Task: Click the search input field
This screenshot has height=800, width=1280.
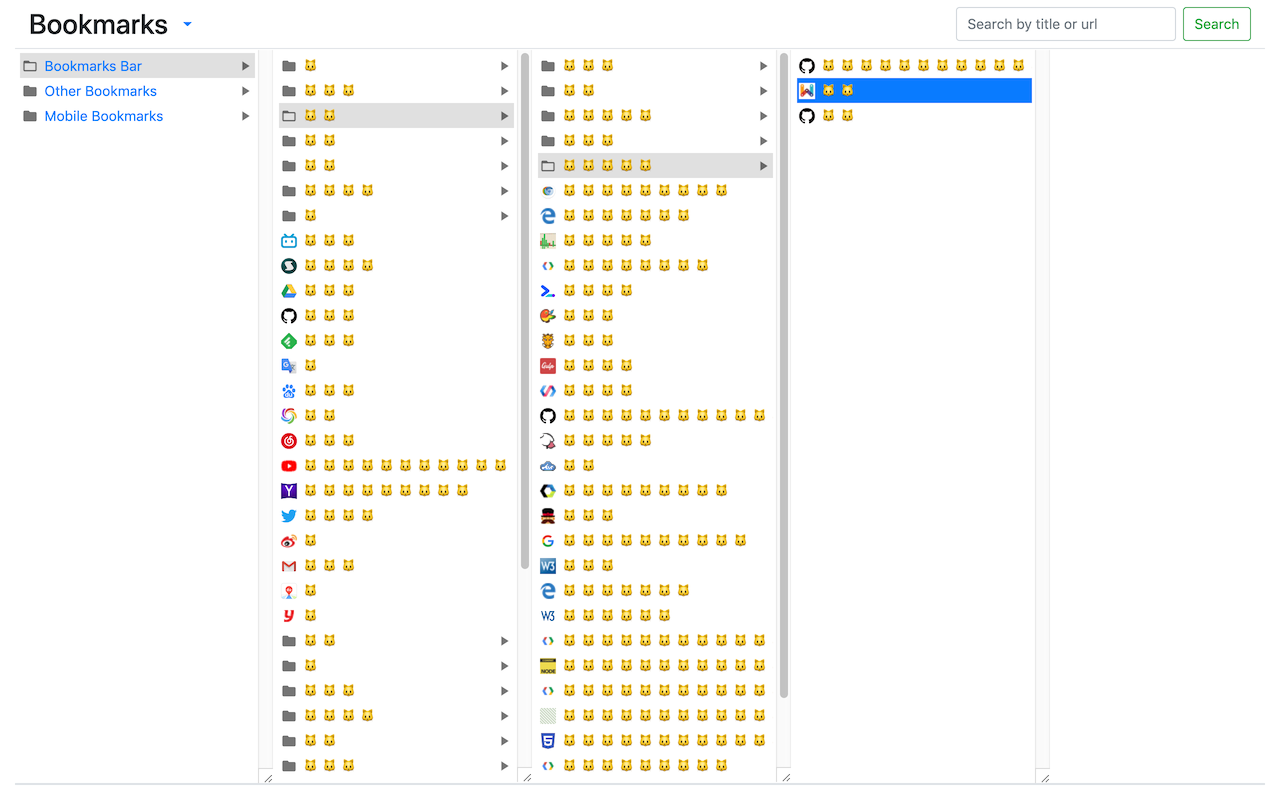Action: point(1065,23)
